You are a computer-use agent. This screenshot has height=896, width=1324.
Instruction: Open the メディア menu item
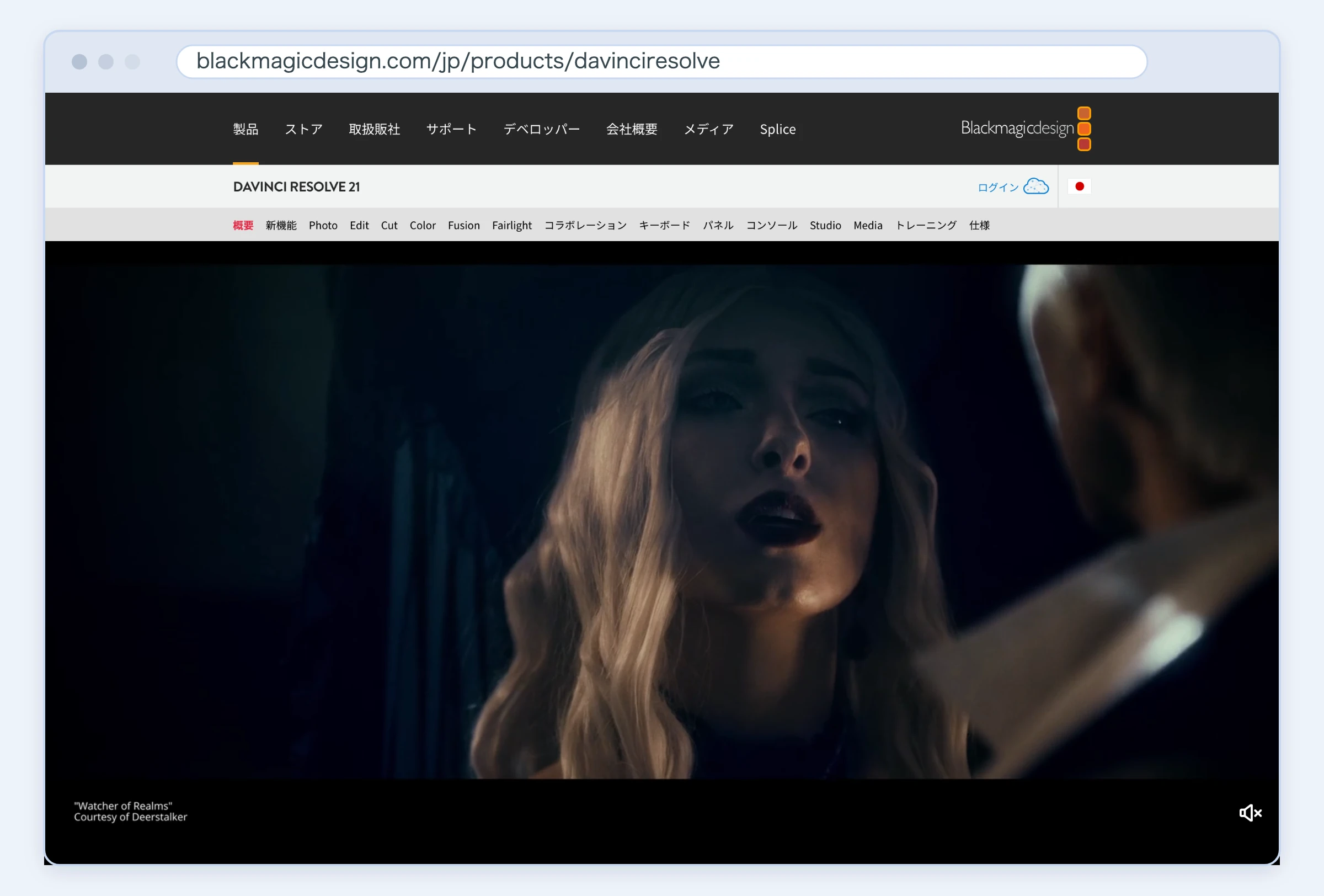pos(709,129)
